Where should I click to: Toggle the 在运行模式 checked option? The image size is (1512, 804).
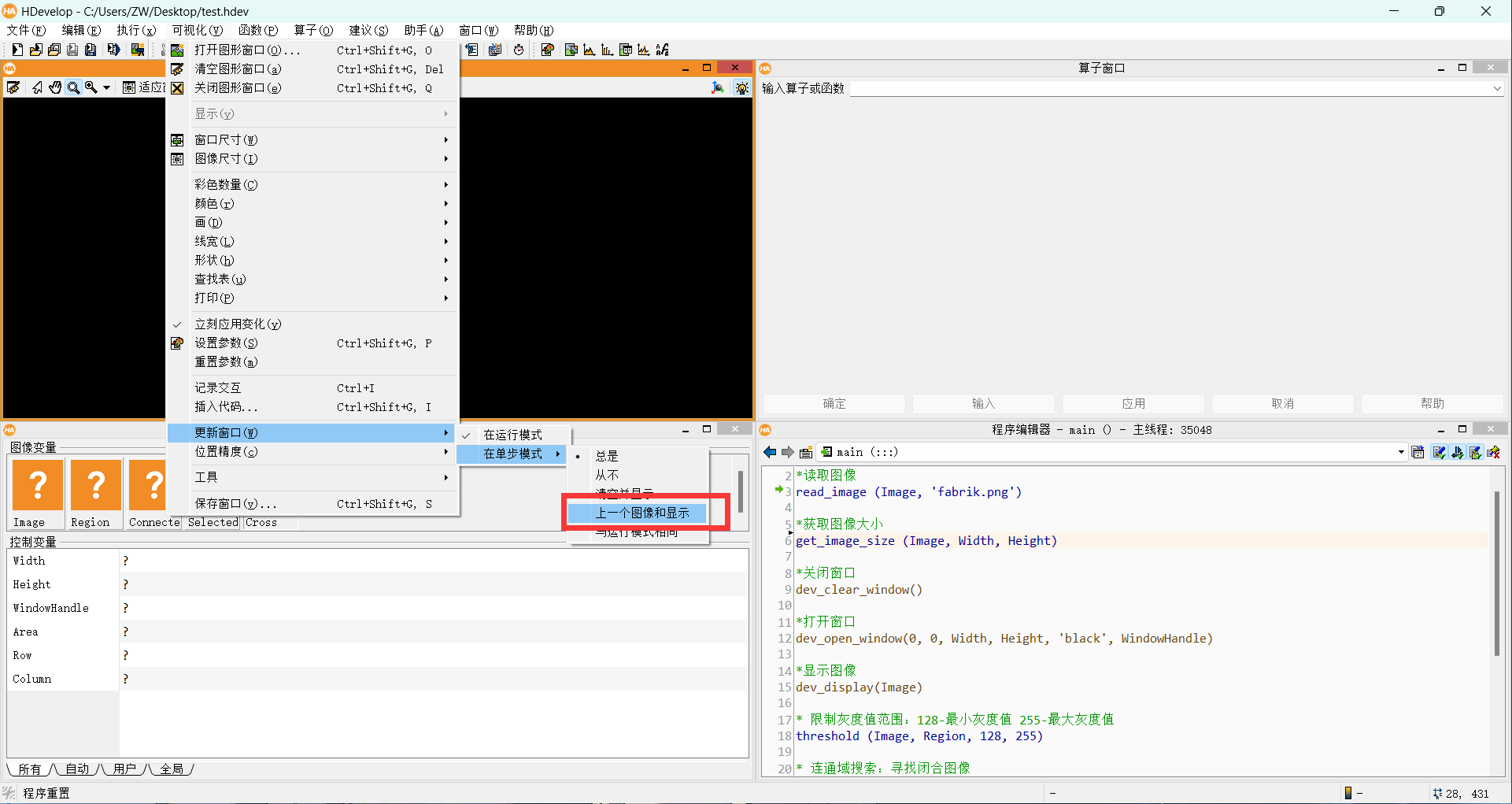[512, 435]
